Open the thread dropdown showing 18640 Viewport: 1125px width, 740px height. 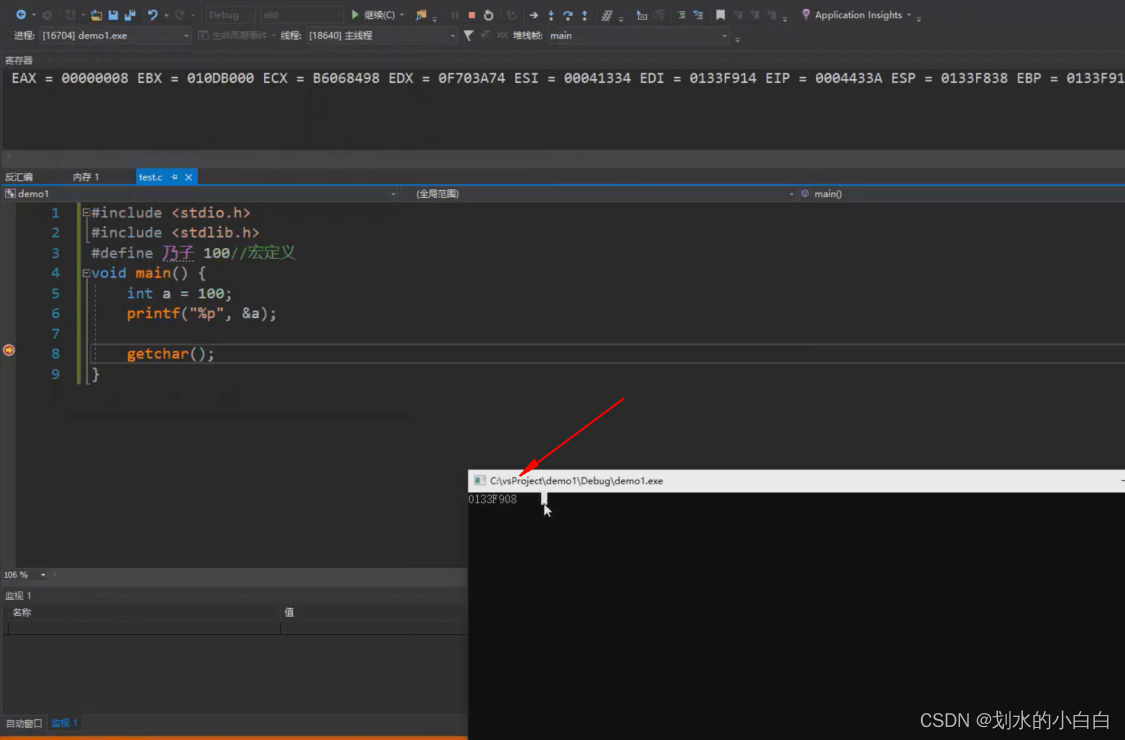(x=381, y=35)
